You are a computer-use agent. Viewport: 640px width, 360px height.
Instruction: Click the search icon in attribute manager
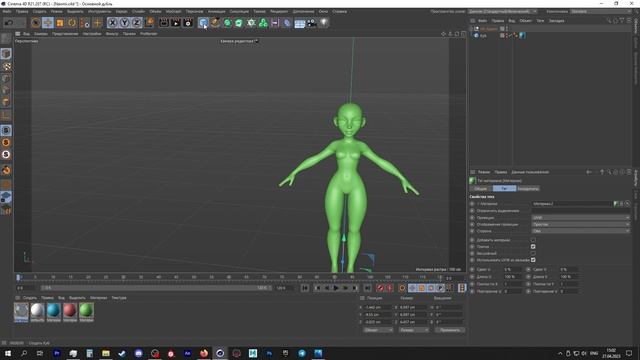coord(609,172)
